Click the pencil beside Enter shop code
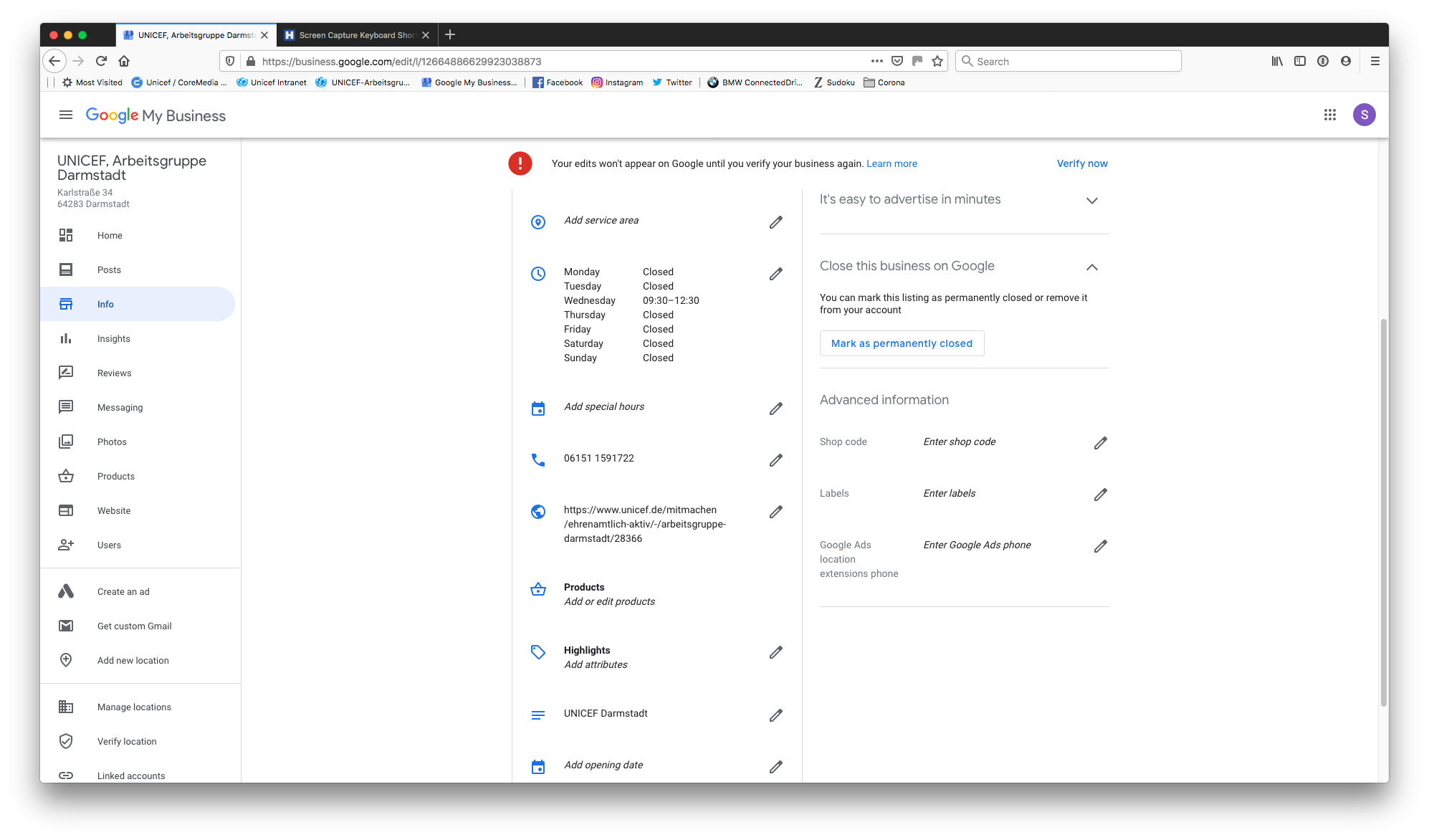Image resolution: width=1429 pixels, height=840 pixels. coord(1100,443)
